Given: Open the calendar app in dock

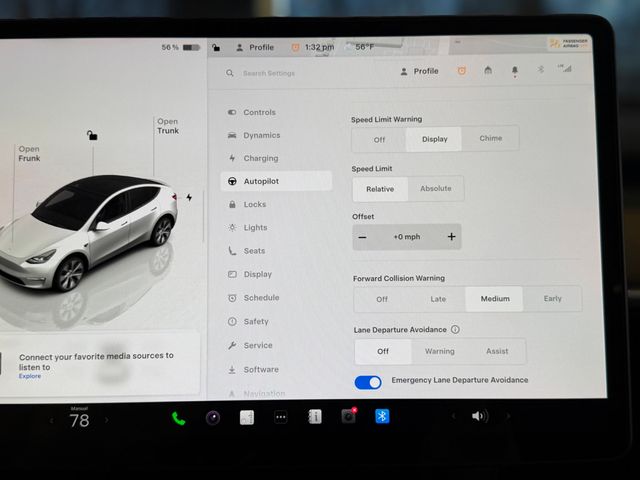Looking at the screenshot, I should coord(247,418).
